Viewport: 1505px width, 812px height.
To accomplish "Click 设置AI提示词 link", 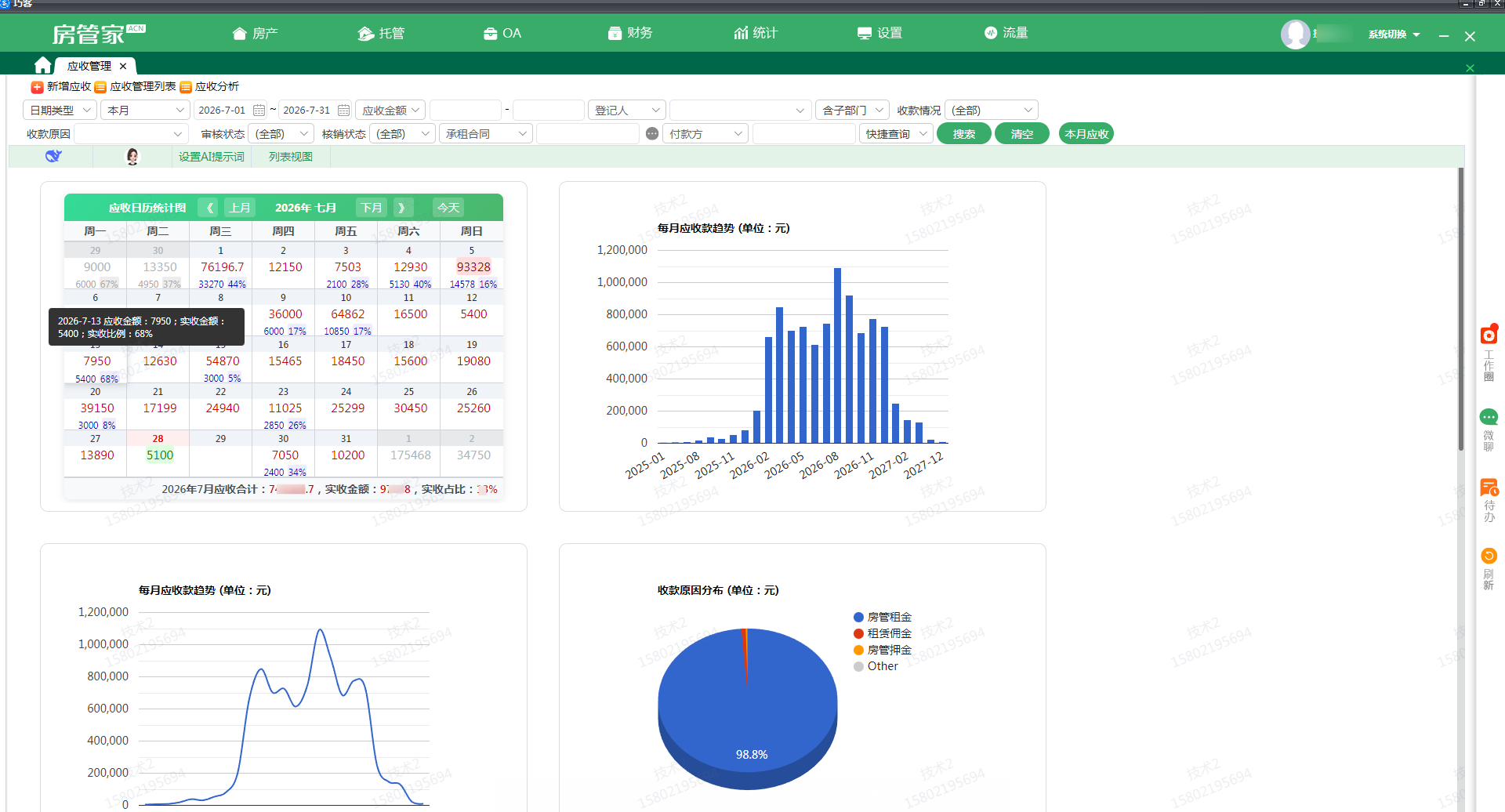I will 212,157.
